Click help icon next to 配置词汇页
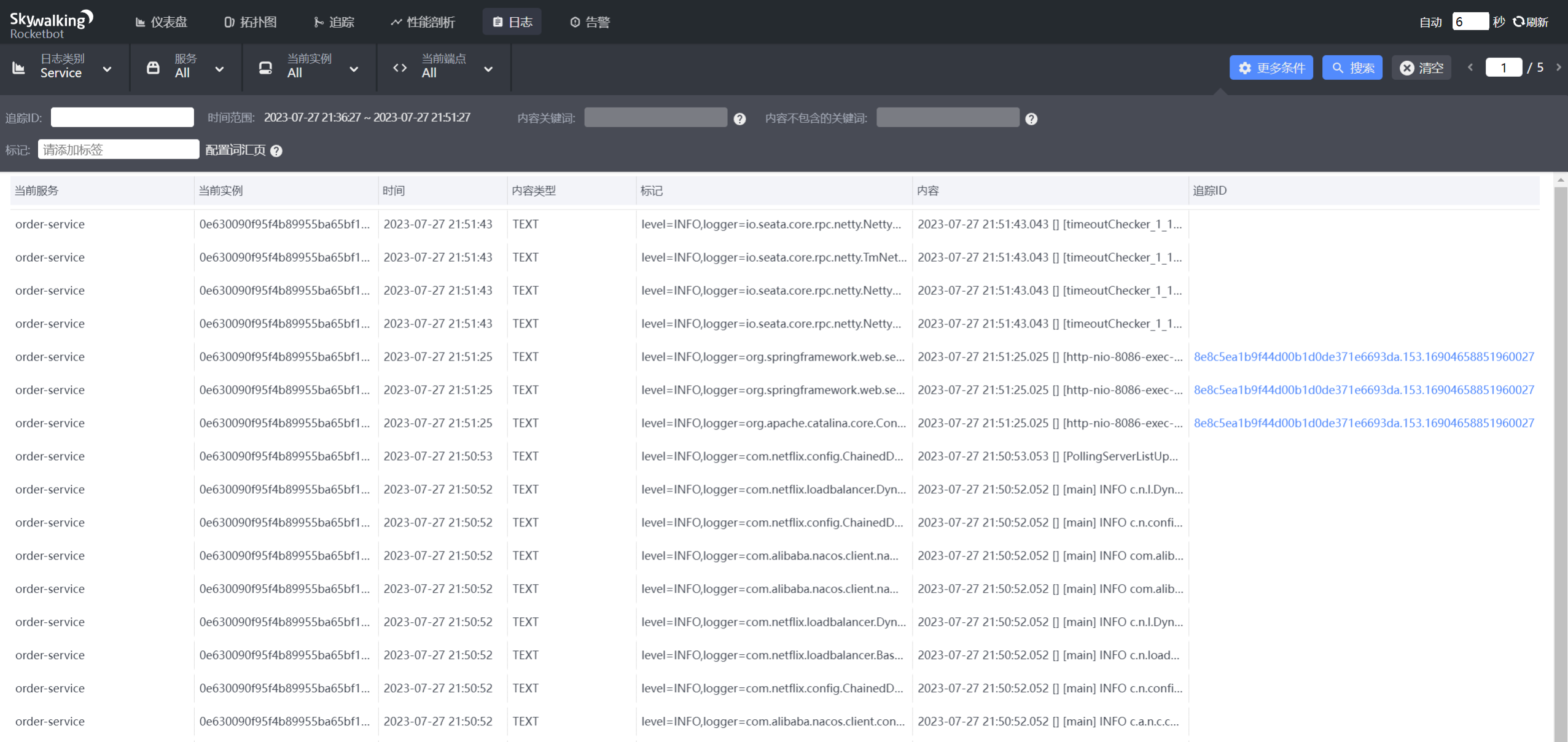Image resolution: width=1568 pixels, height=742 pixels. (276, 151)
